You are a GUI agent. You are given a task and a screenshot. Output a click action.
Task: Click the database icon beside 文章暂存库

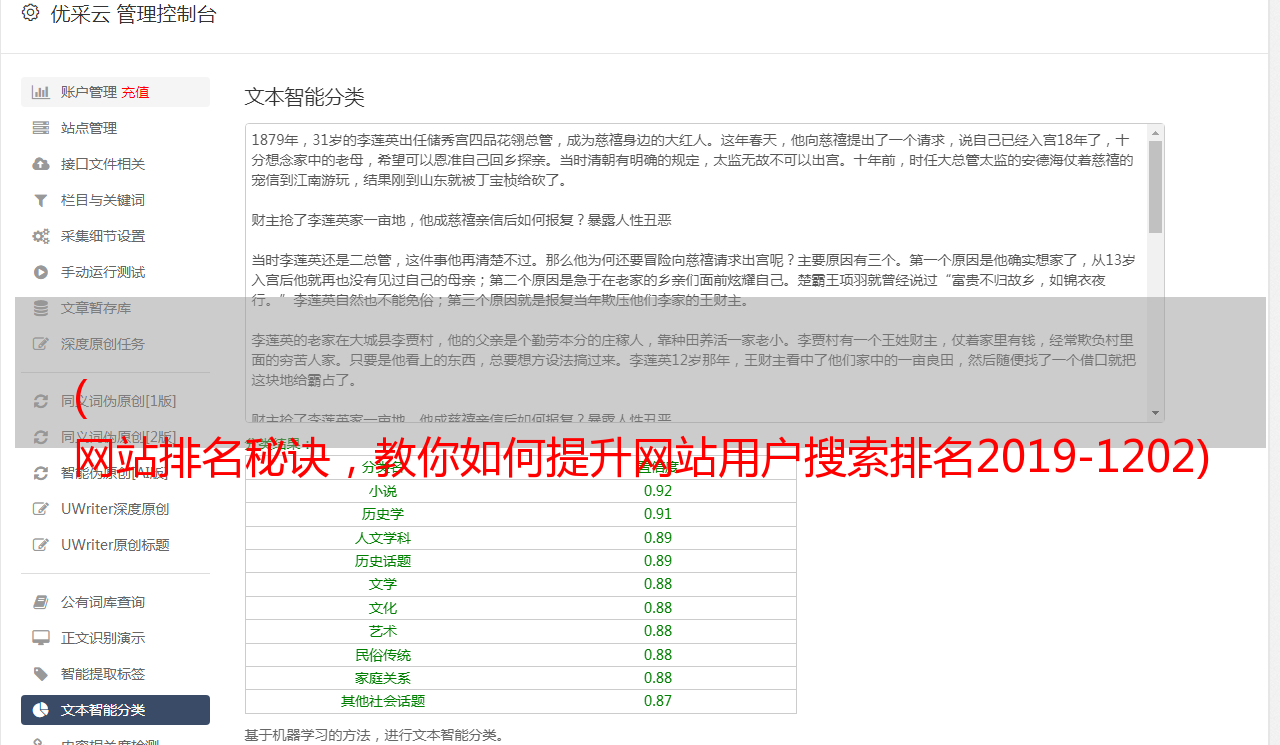[x=41, y=308]
